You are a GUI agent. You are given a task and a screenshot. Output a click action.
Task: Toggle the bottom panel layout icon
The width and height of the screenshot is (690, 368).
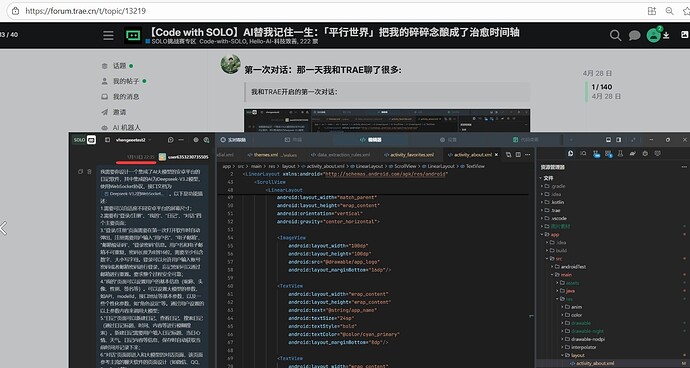coord(608,140)
